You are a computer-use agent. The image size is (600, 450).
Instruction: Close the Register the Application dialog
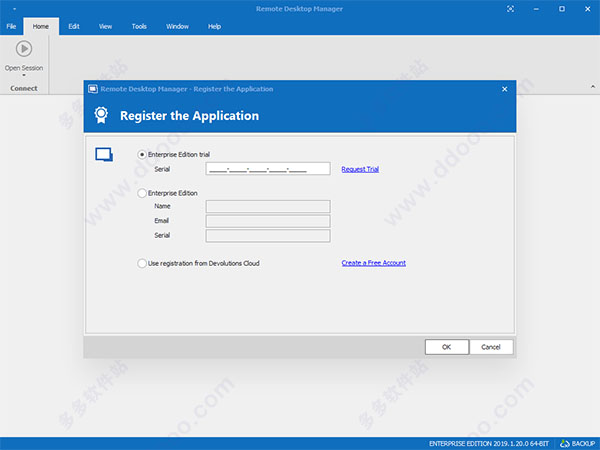pos(505,89)
